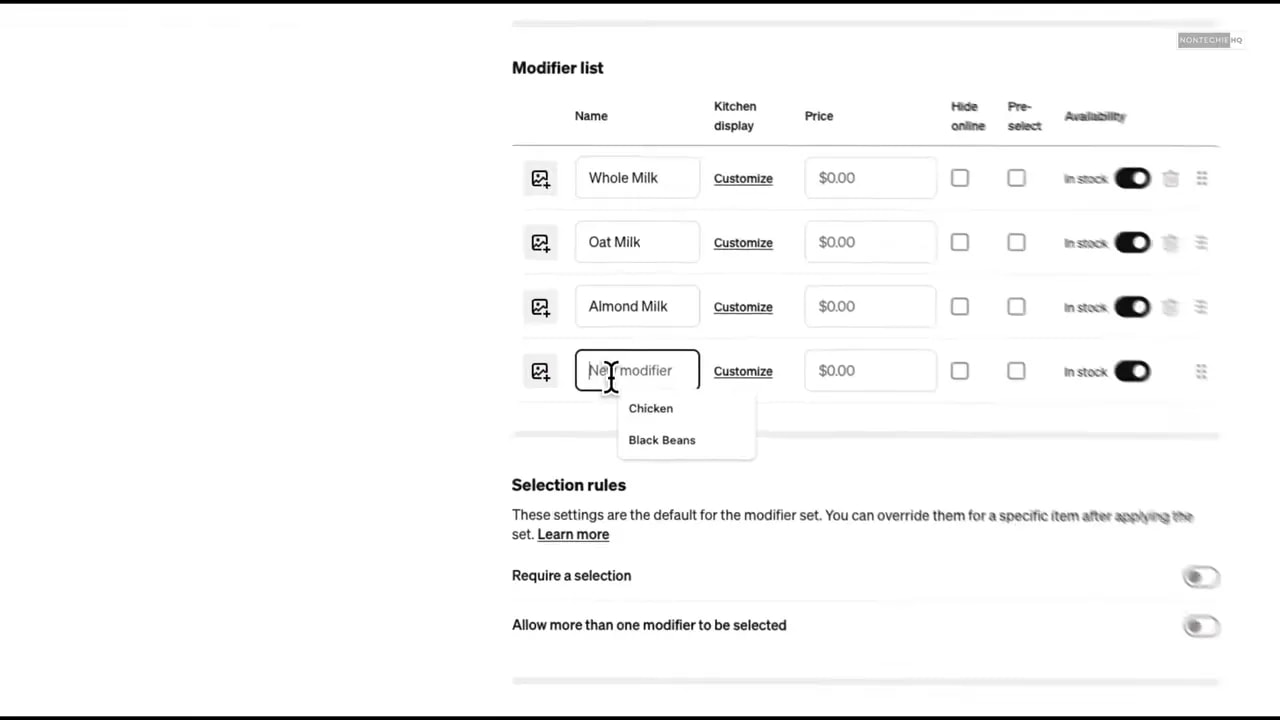Delete the Oat Milk modifier

click(1170, 243)
